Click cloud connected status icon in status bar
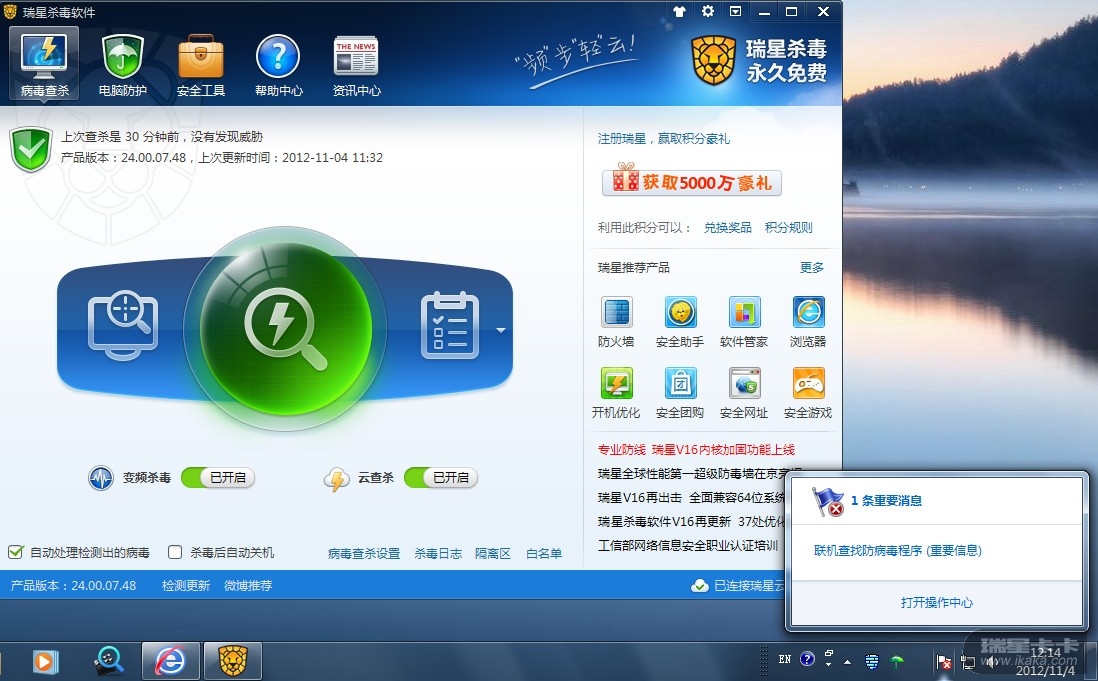 coord(700,586)
